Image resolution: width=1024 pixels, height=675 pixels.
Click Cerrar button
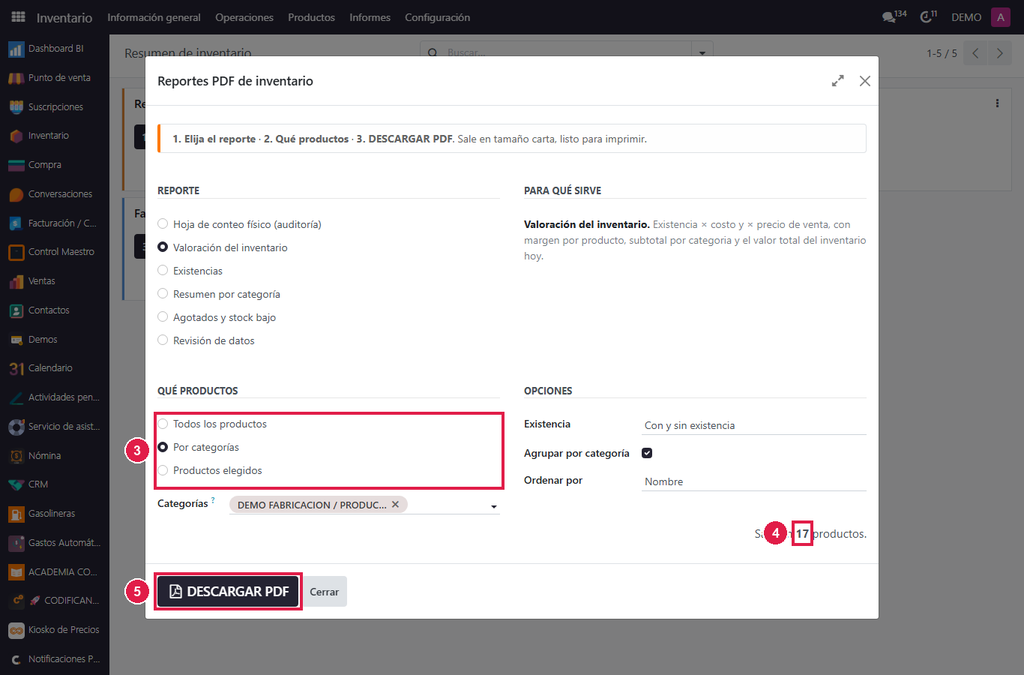click(325, 591)
